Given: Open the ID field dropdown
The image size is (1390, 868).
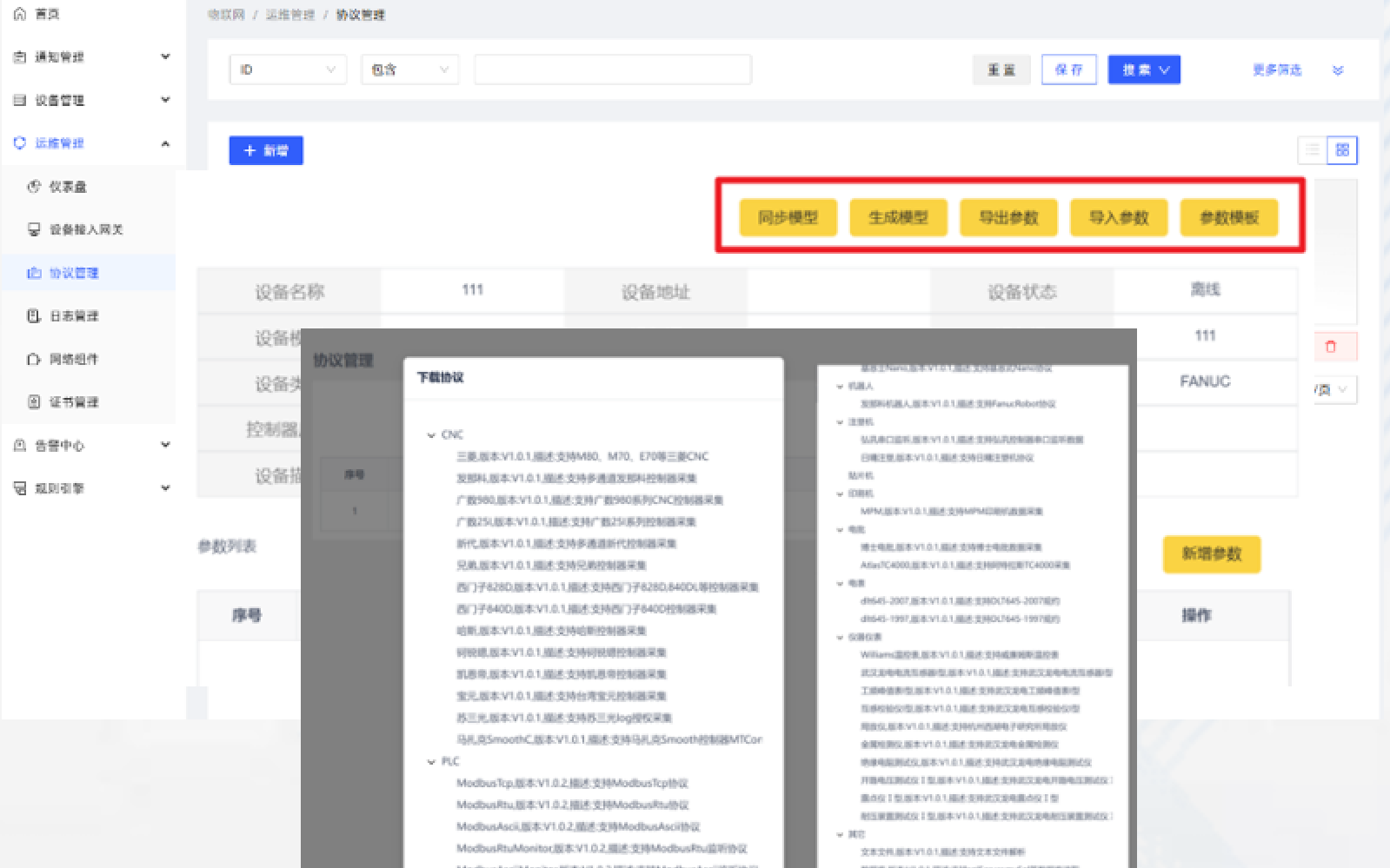Looking at the screenshot, I should point(288,70).
